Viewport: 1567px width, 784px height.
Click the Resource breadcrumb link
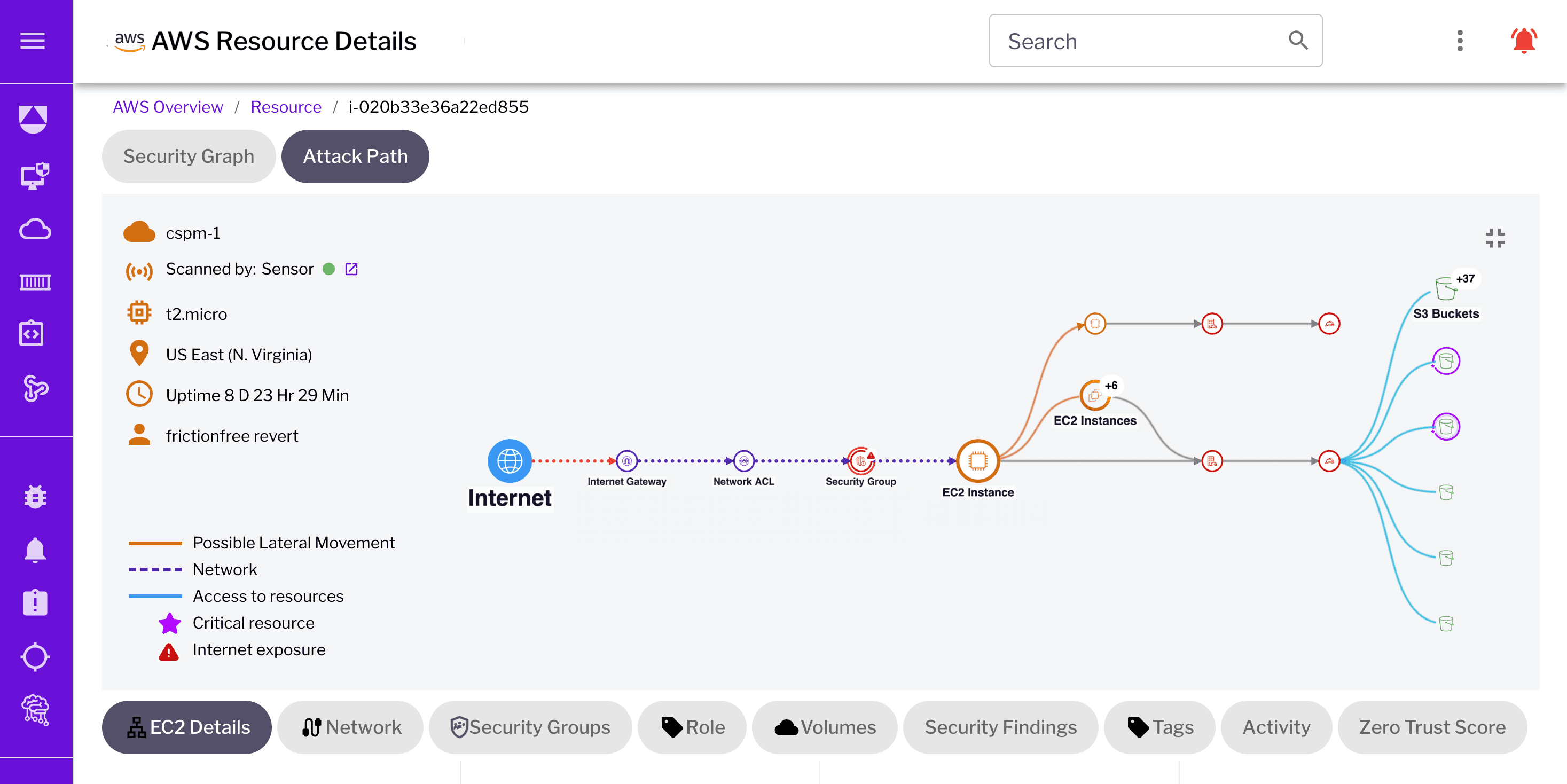286,107
